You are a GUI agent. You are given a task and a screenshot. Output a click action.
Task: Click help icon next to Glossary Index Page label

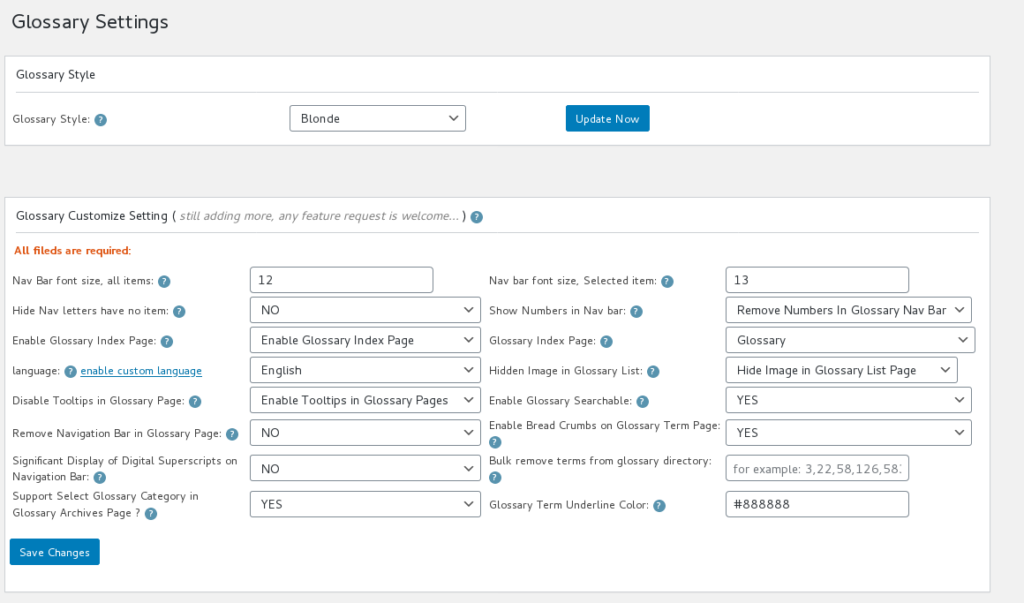pos(606,342)
